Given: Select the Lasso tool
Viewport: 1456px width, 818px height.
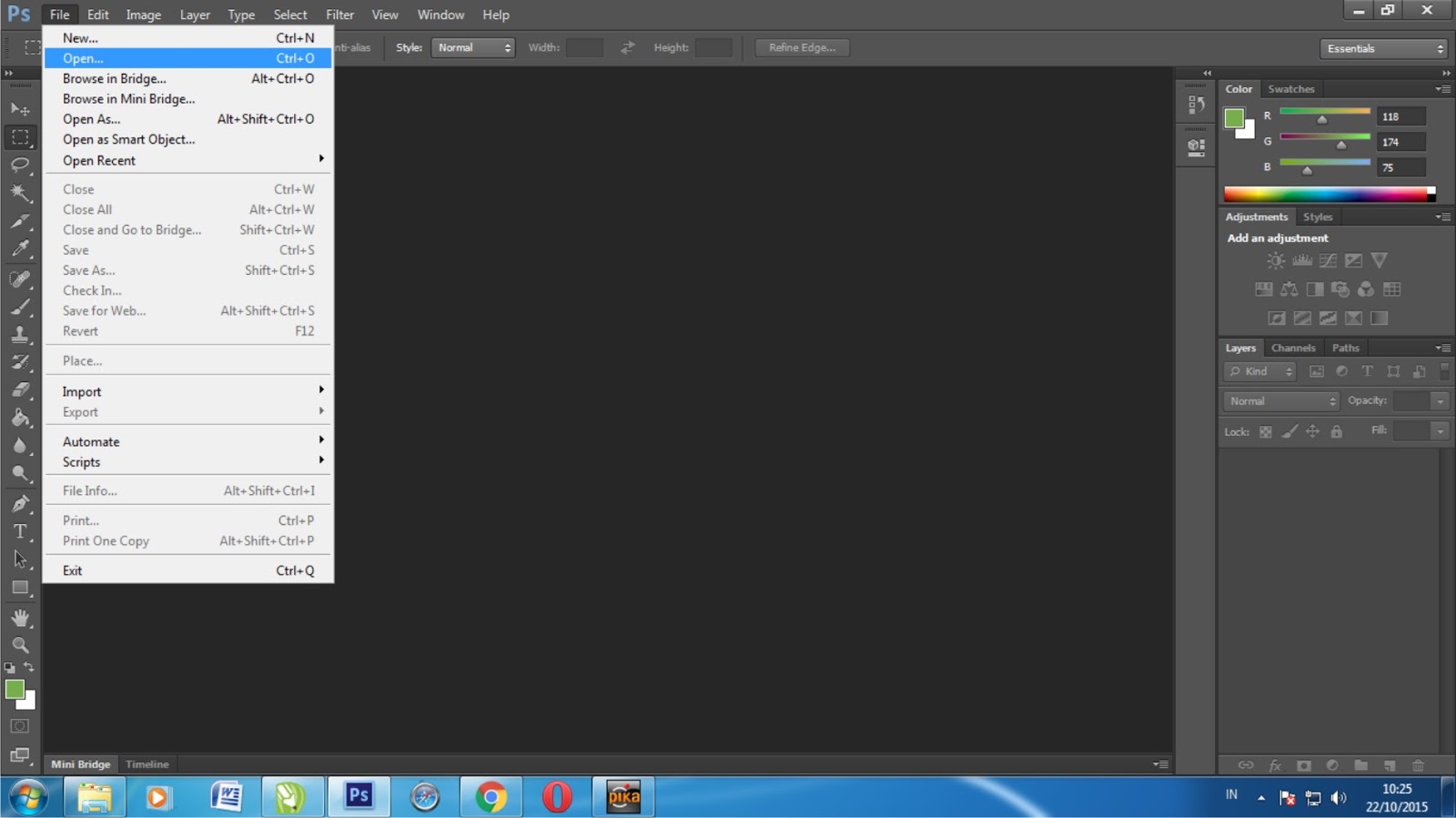Looking at the screenshot, I should pyautogui.click(x=20, y=165).
